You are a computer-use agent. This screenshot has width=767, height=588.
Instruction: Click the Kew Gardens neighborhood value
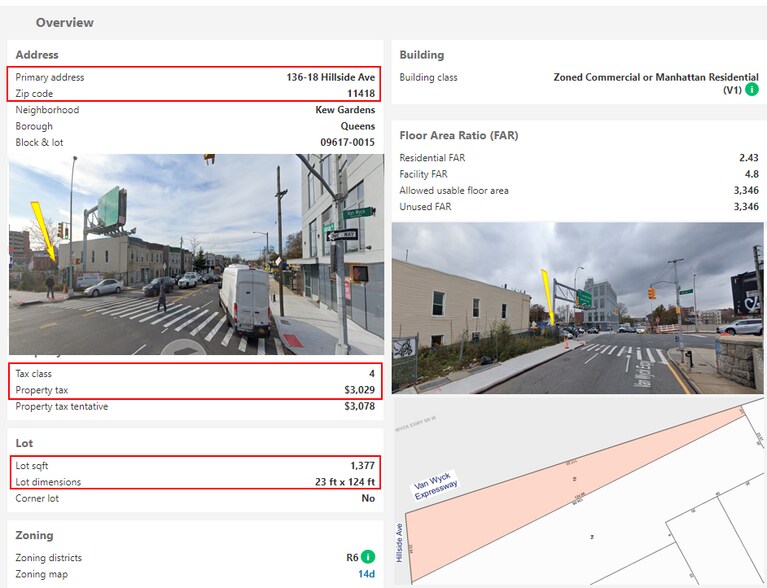coord(345,110)
